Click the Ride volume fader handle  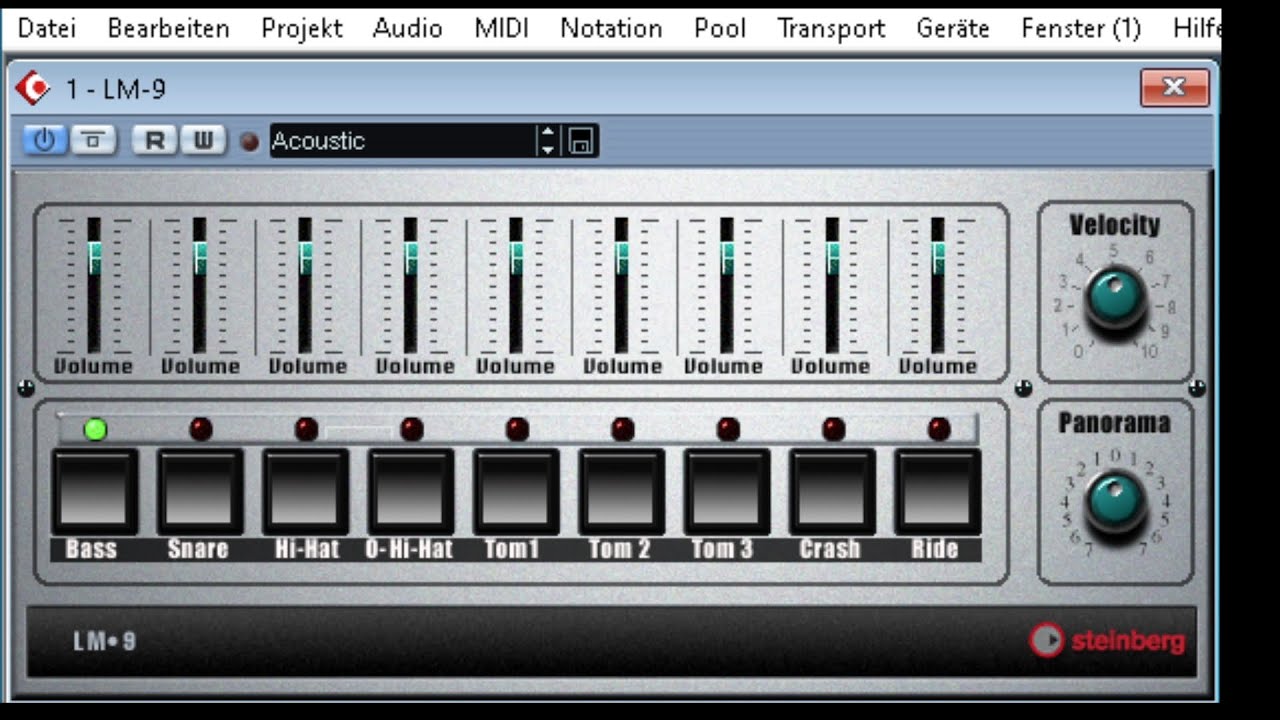coord(938,257)
